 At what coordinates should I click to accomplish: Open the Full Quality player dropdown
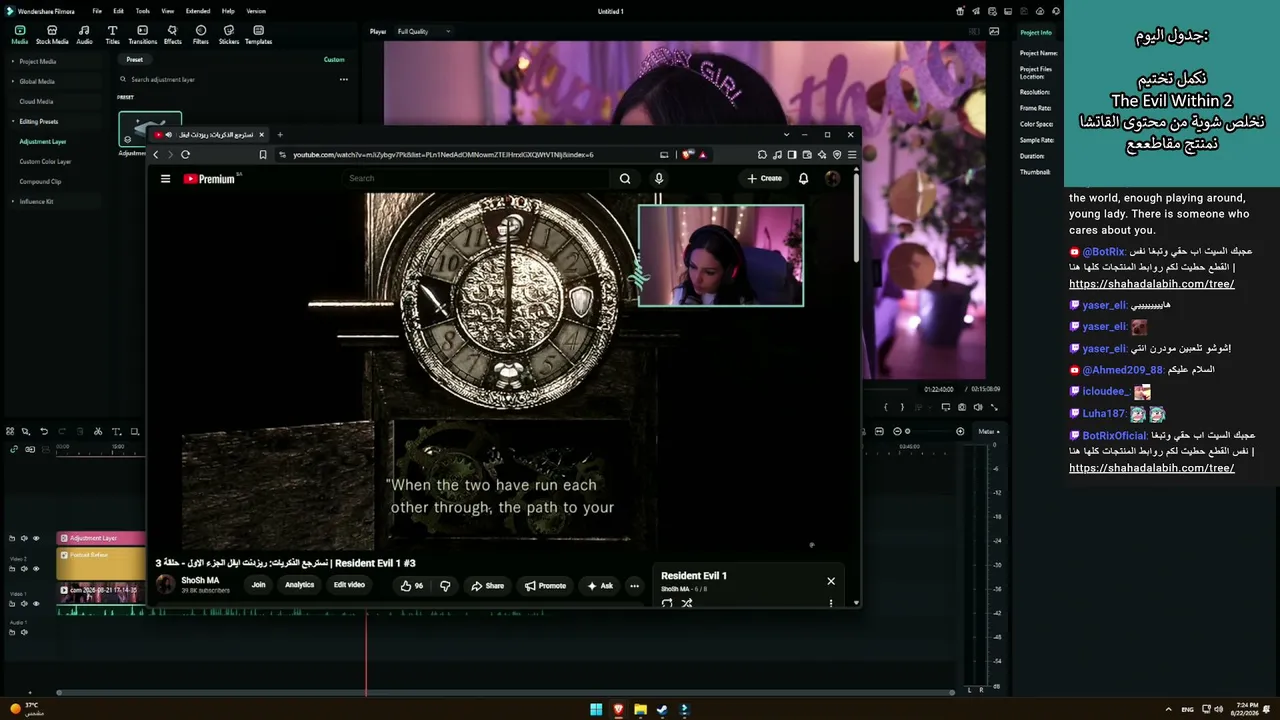click(x=423, y=32)
